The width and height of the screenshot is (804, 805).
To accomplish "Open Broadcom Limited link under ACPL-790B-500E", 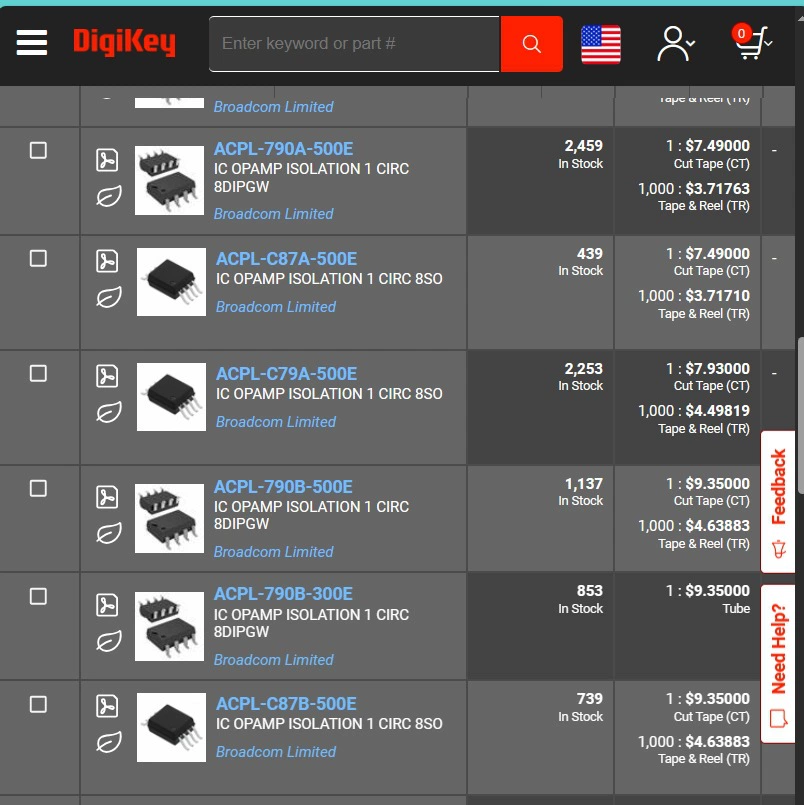I will [273, 551].
